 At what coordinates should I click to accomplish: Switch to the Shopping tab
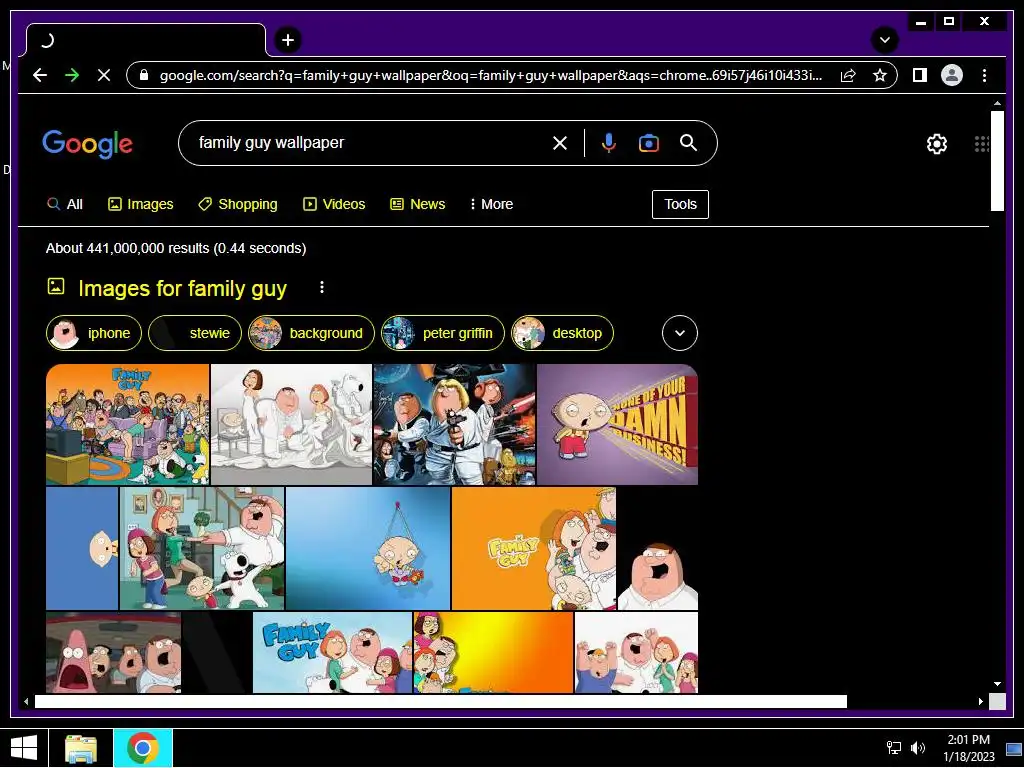(238, 204)
